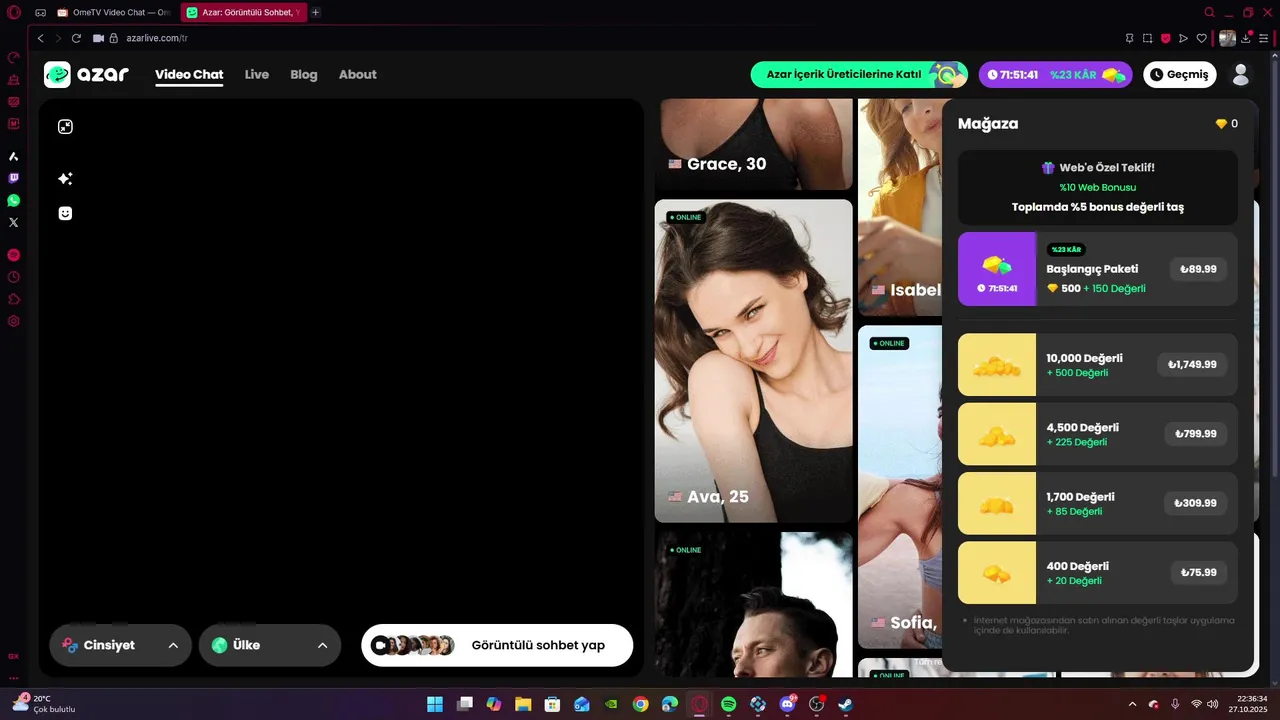Click the browser search magnifier icon
The height and width of the screenshot is (720, 1280).
[1209, 13]
